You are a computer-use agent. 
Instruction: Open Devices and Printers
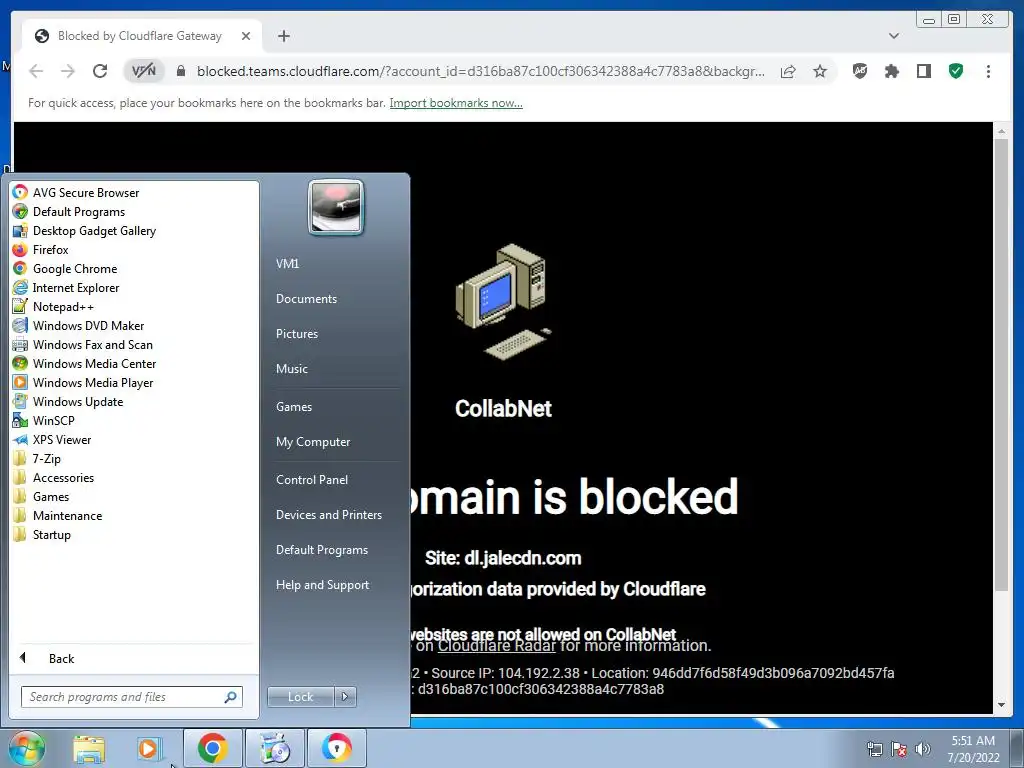[x=328, y=515]
